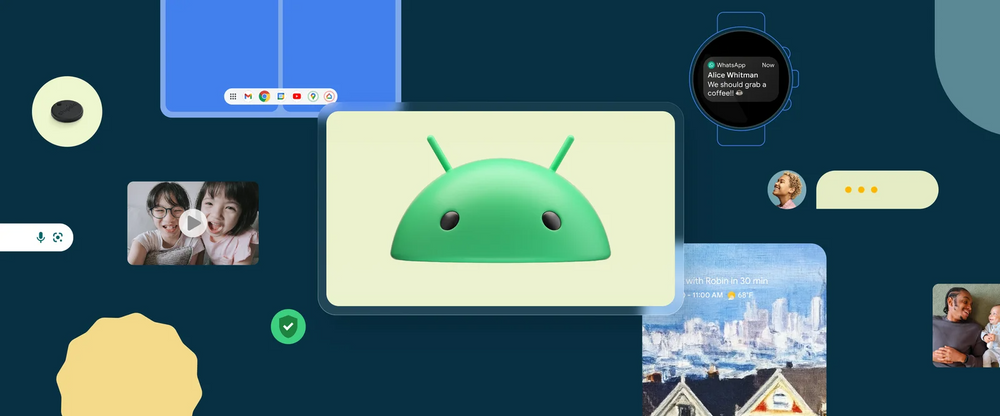This screenshot has height=416, width=1000.
Task: Open YouTube from the tablet taskbar
Action: click(297, 96)
